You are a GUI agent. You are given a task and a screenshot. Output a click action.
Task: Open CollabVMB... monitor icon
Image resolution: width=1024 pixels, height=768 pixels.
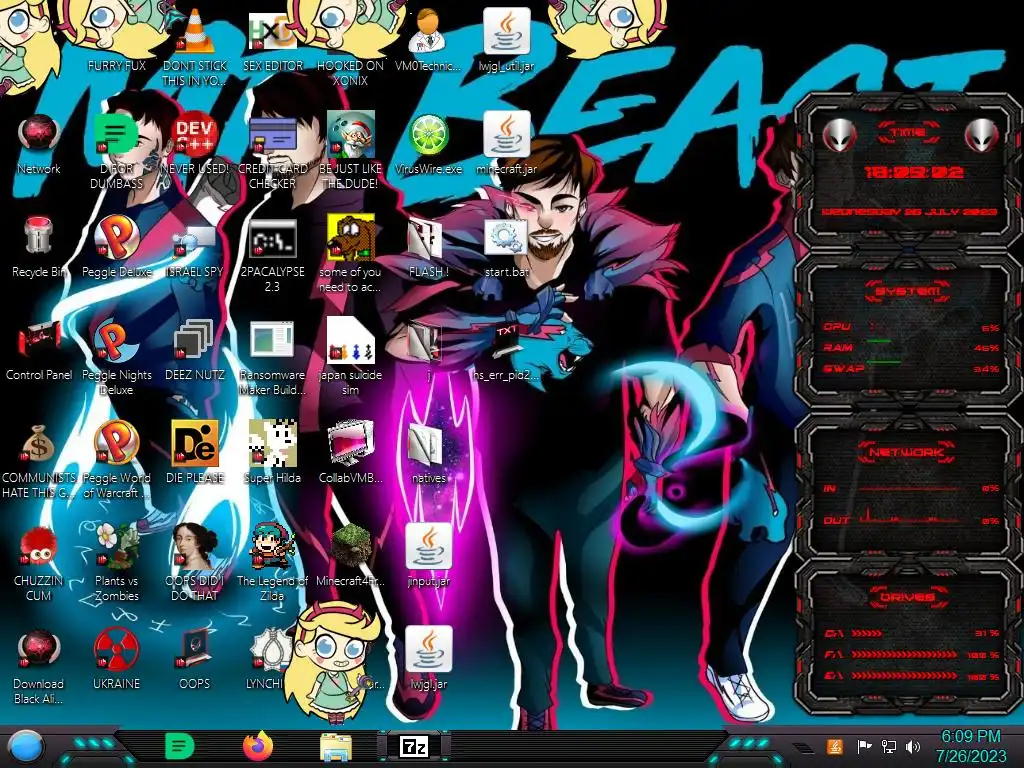tap(351, 444)
